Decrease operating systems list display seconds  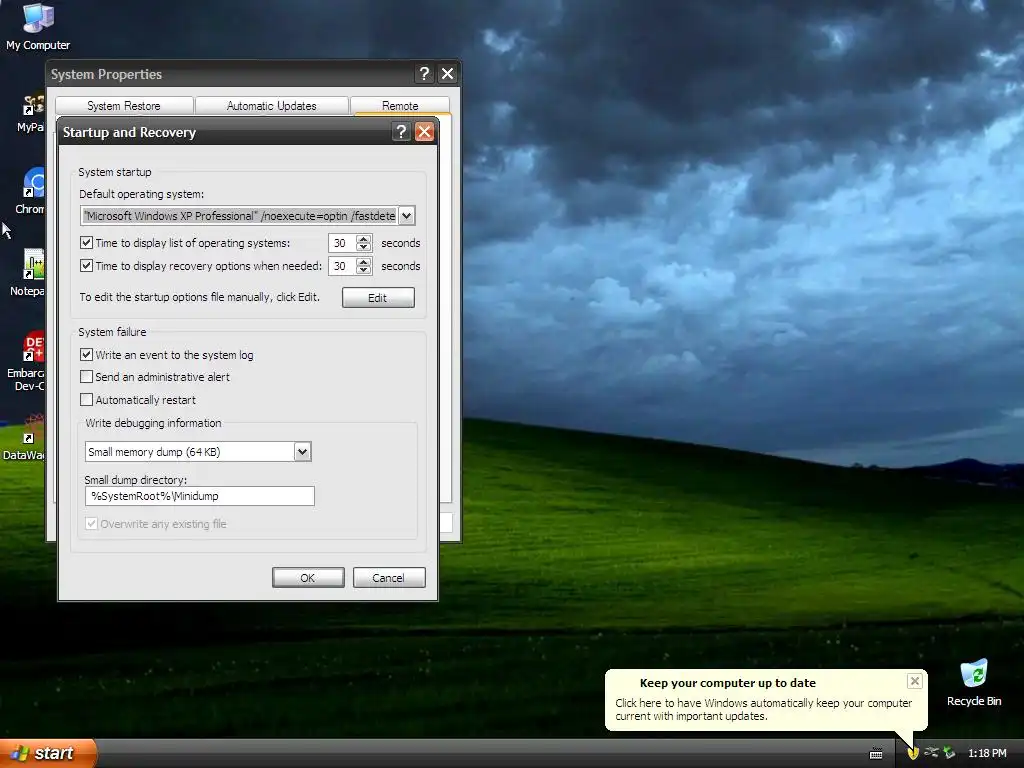(x=364, y=248)
